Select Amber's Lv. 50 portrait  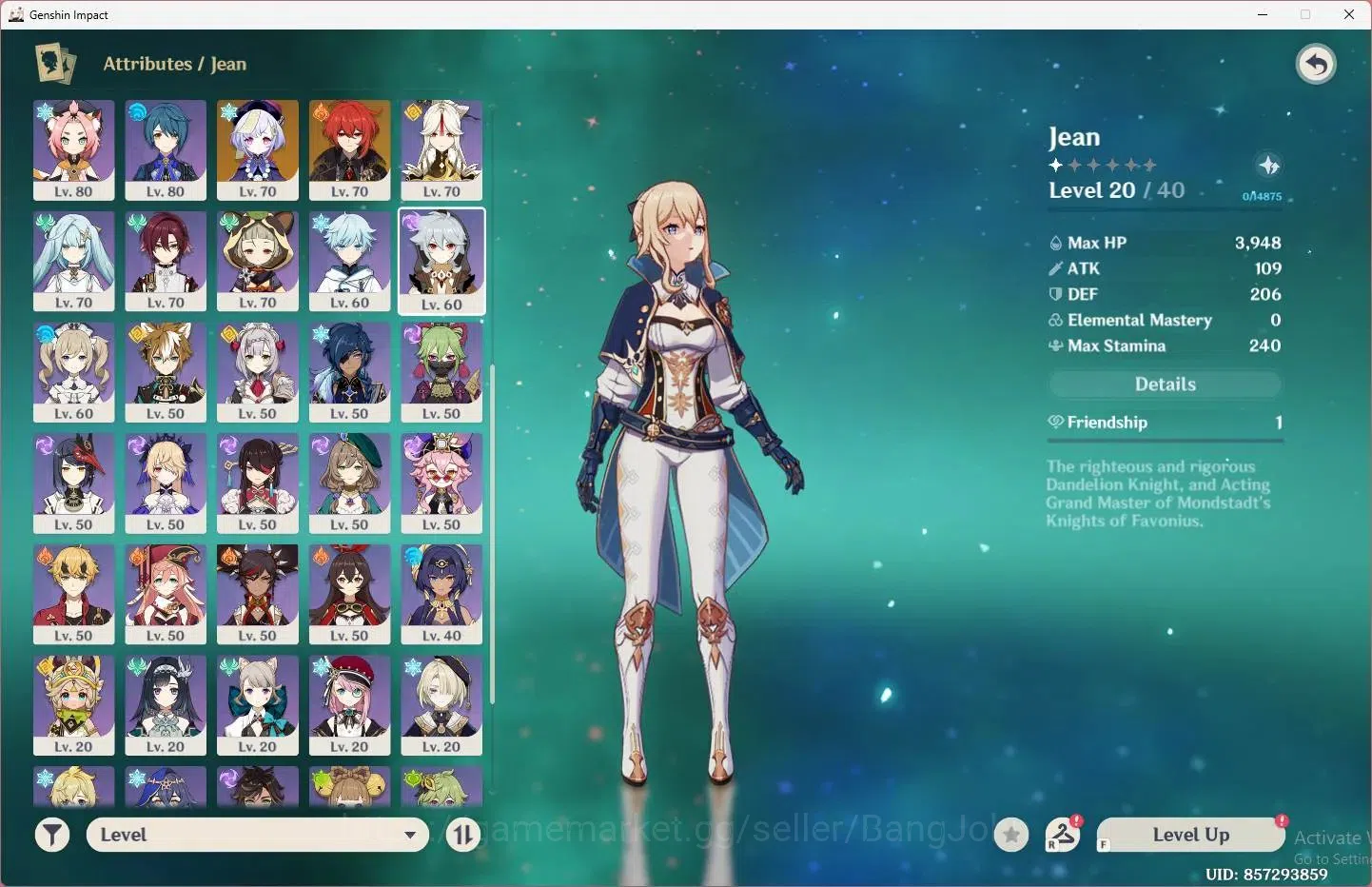click(349, 595)
